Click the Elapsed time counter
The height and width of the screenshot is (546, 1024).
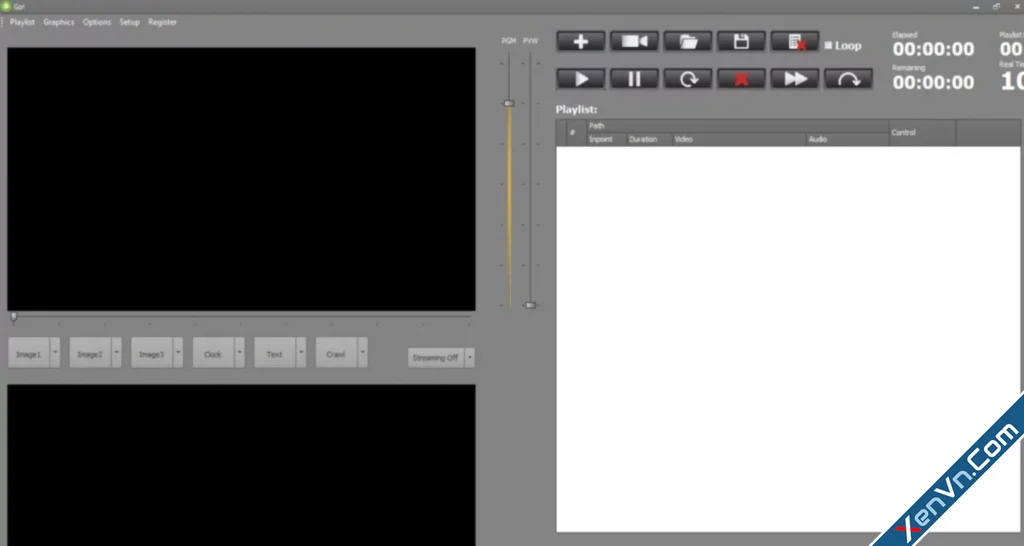click(x=933, y=49)
